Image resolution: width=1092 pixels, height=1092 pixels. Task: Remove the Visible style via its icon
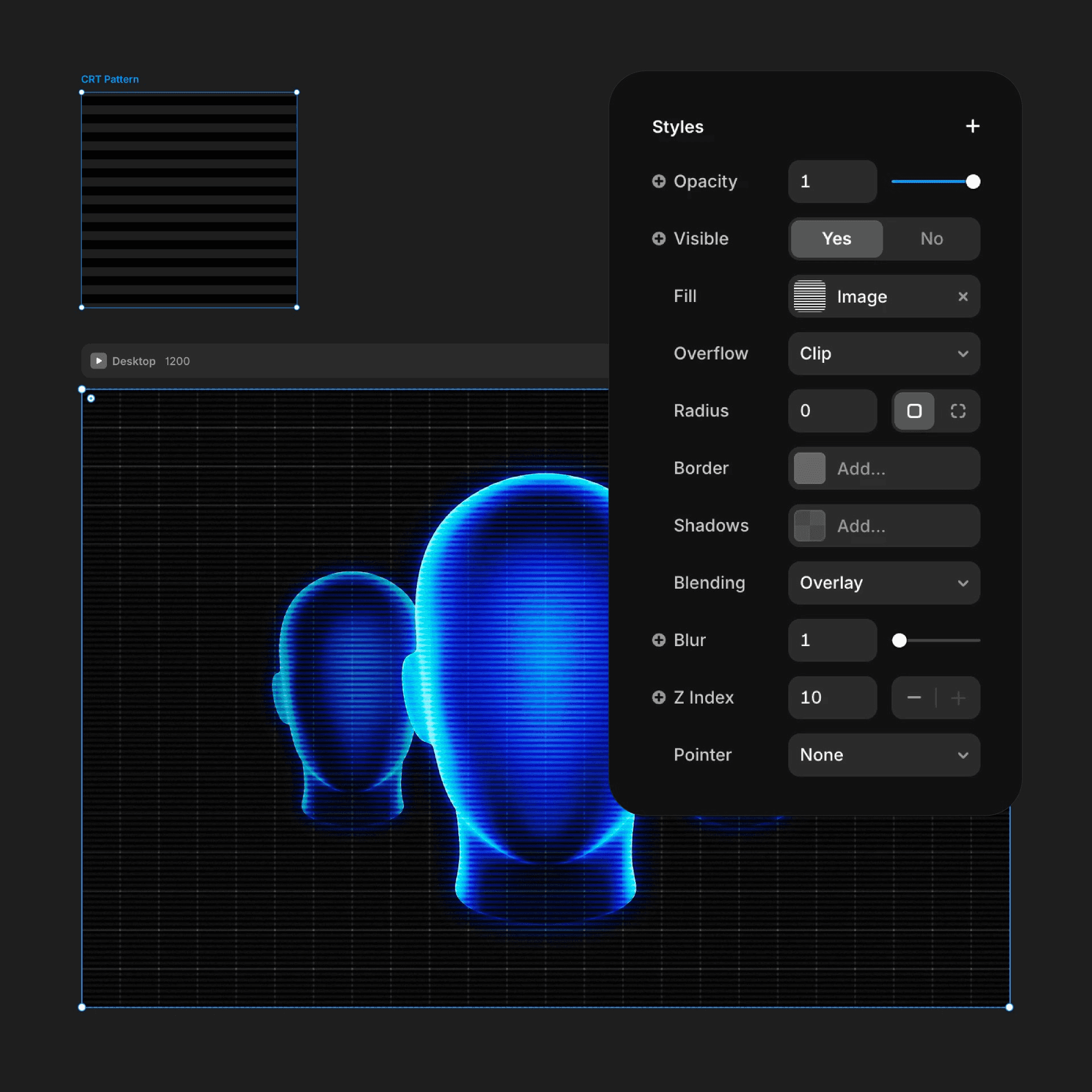658,238
